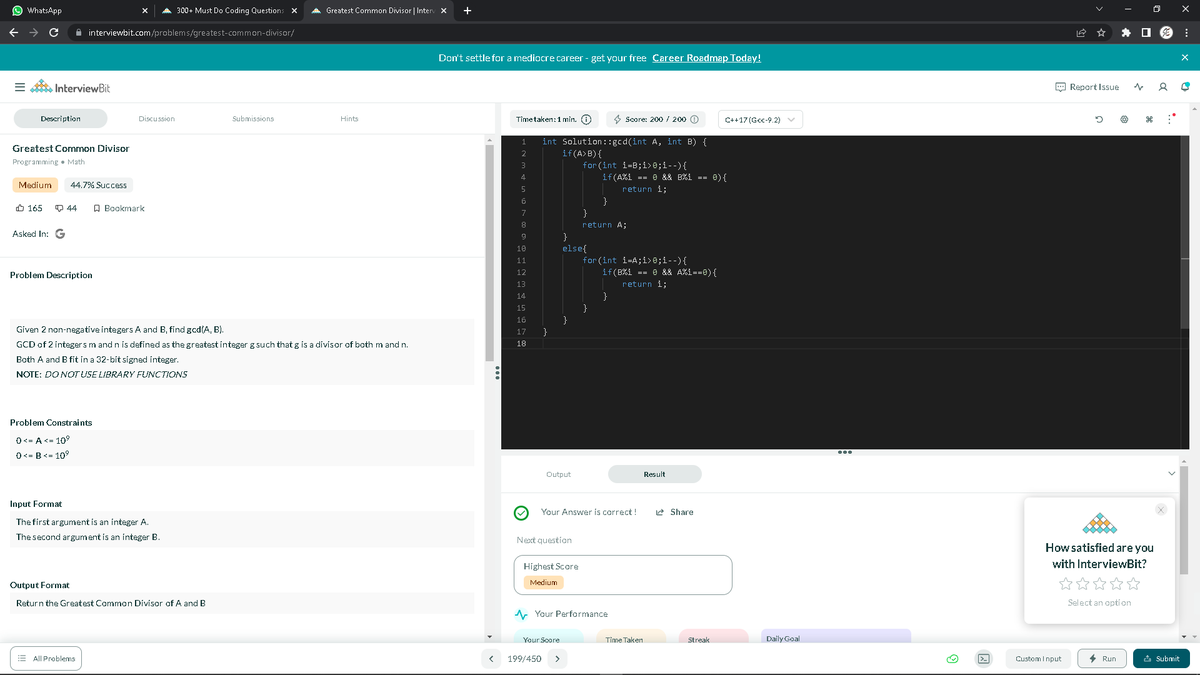
Task: Click the Report Issue button
Action: pyautogui.click(x=1087, y=88)
